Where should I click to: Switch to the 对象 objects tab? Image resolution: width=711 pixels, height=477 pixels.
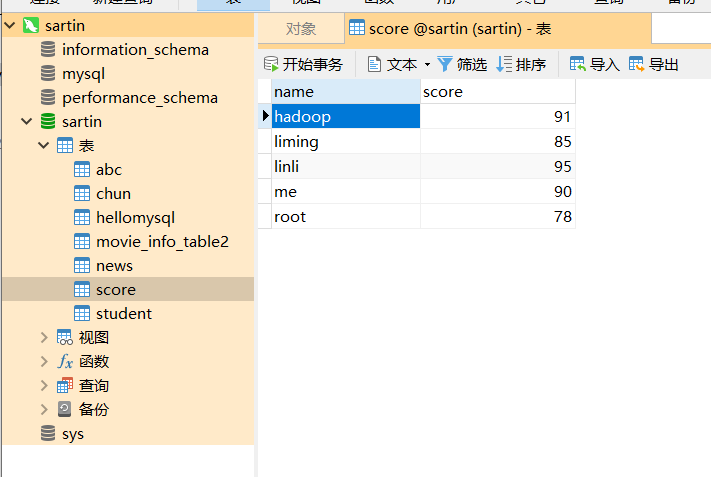(301, 29)
